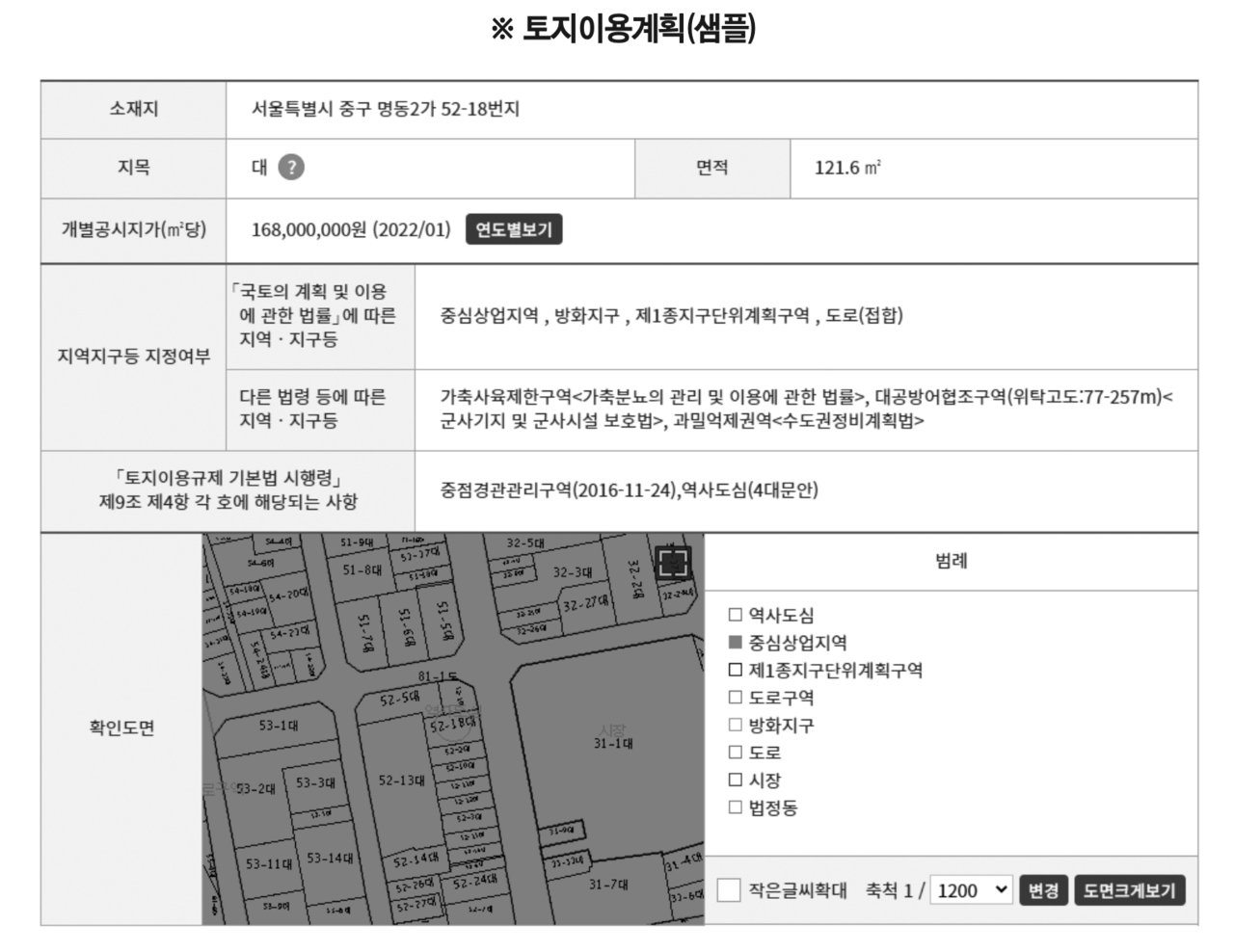Click the 방화지구 legend square
Screen dimensions: 1234x952
tap(736, 725)
